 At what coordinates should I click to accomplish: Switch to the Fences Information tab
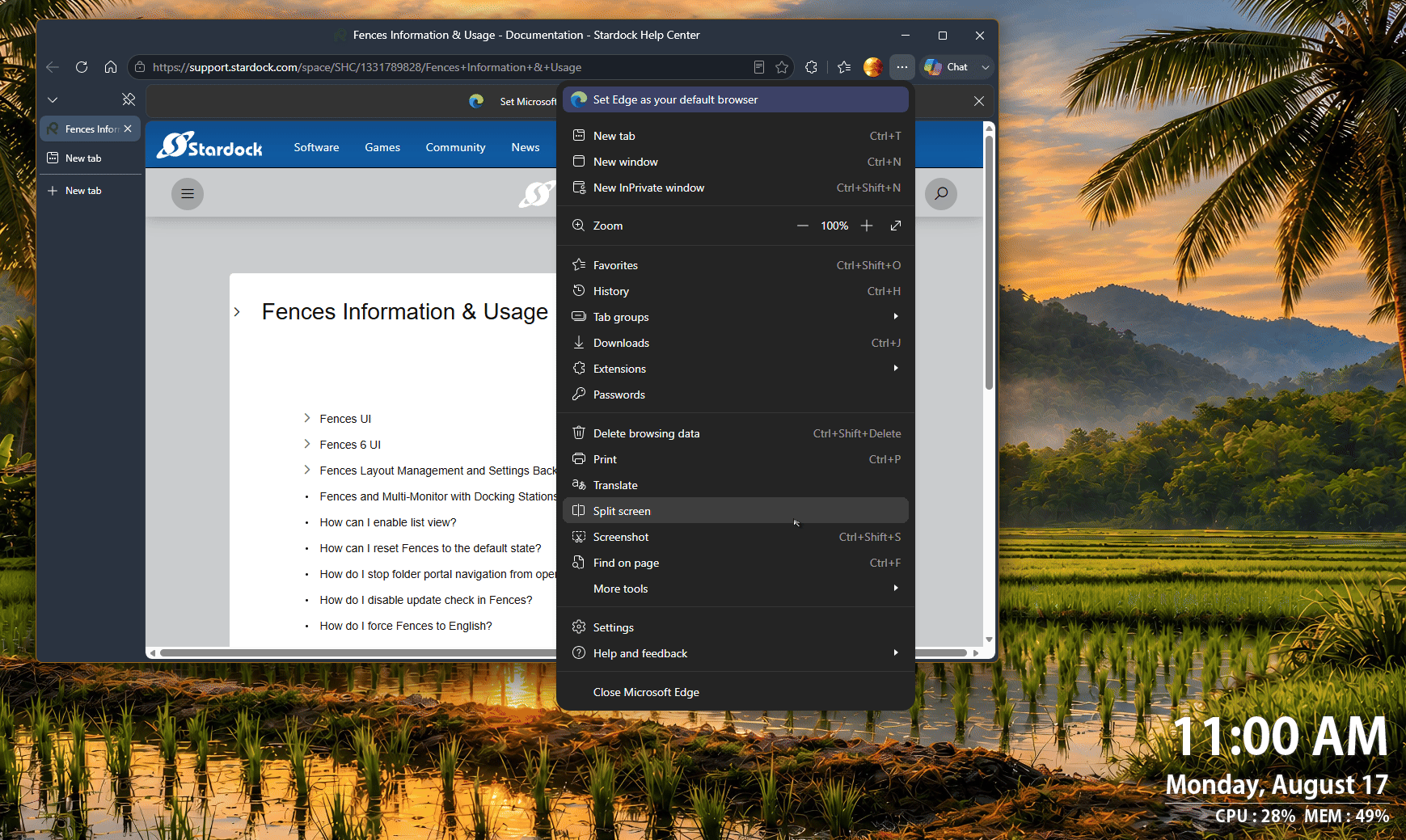click(90, 129)
